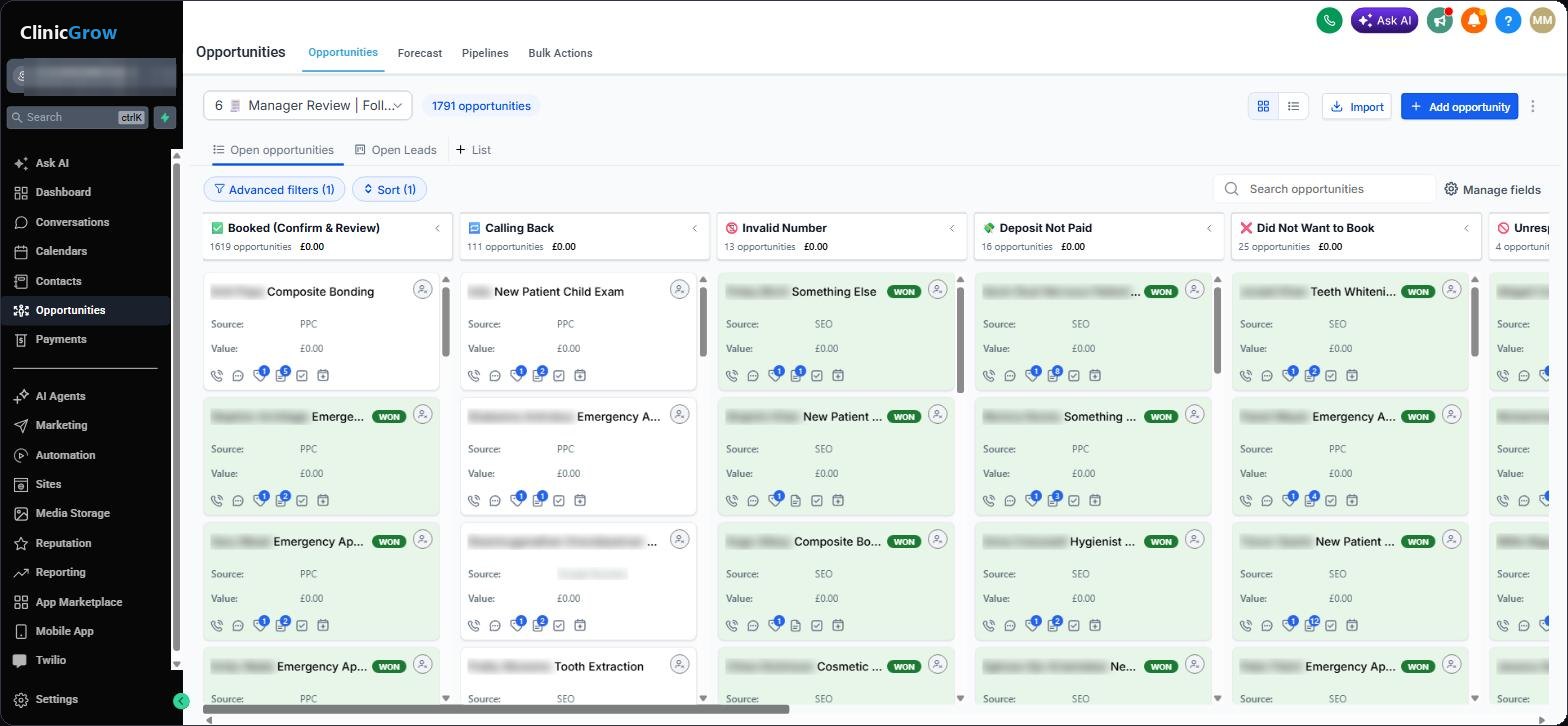This screenshot has height=726, width=1568.
Task: Click the green lightning quick actions icon
Action: [x=165, y=117]
